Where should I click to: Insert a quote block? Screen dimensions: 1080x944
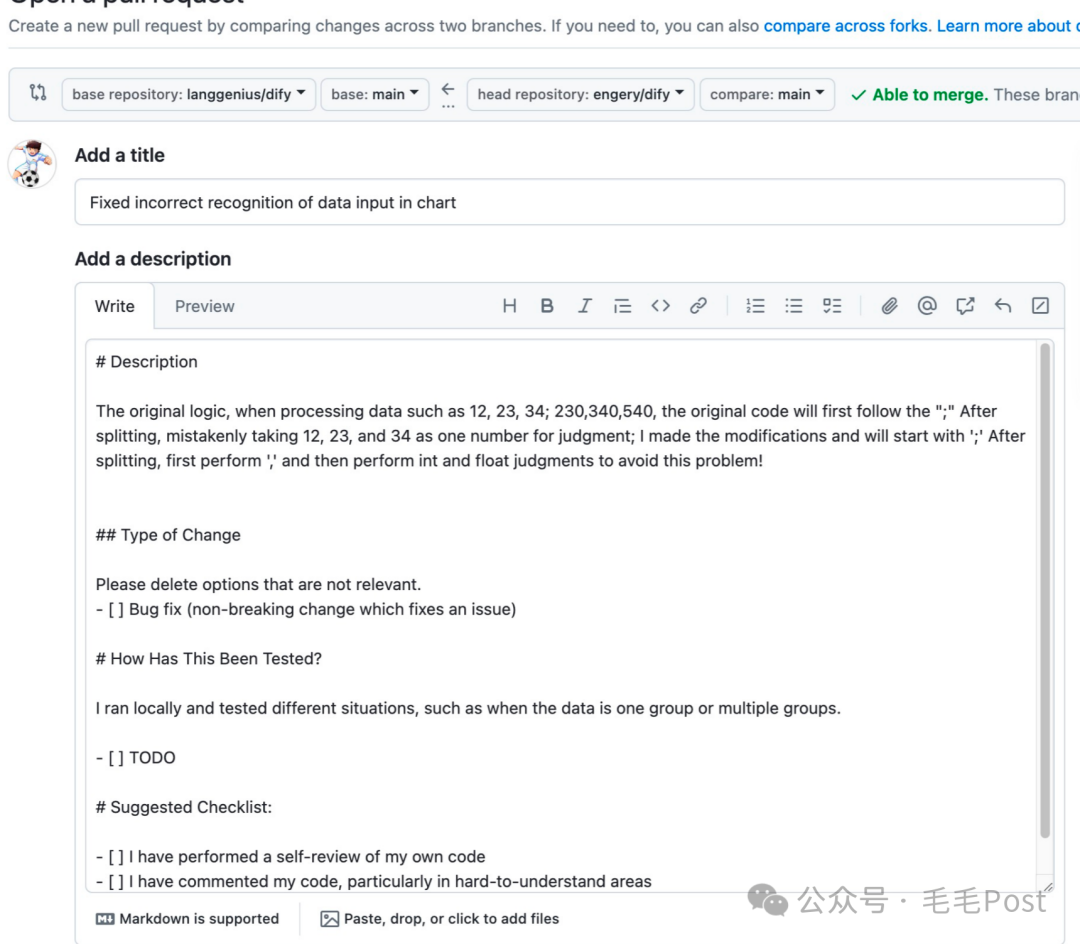pos(623,306)
